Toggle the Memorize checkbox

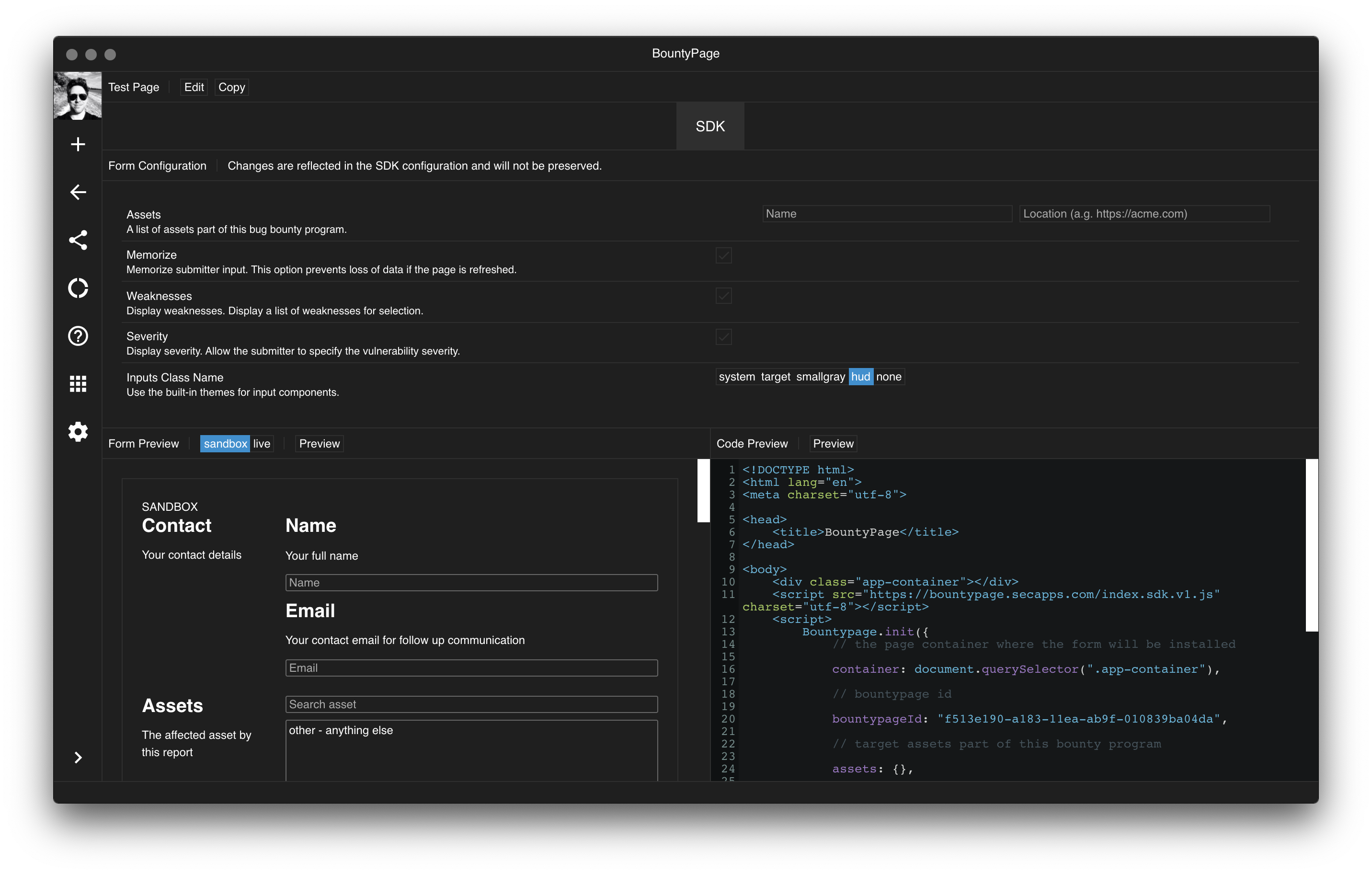(723, 255)
